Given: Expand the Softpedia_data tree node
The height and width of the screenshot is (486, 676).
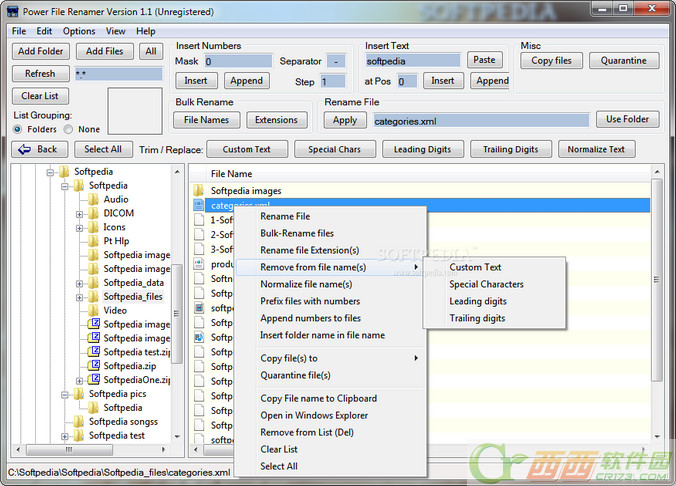Looking at the screenshot, I should tap(80, 283).
